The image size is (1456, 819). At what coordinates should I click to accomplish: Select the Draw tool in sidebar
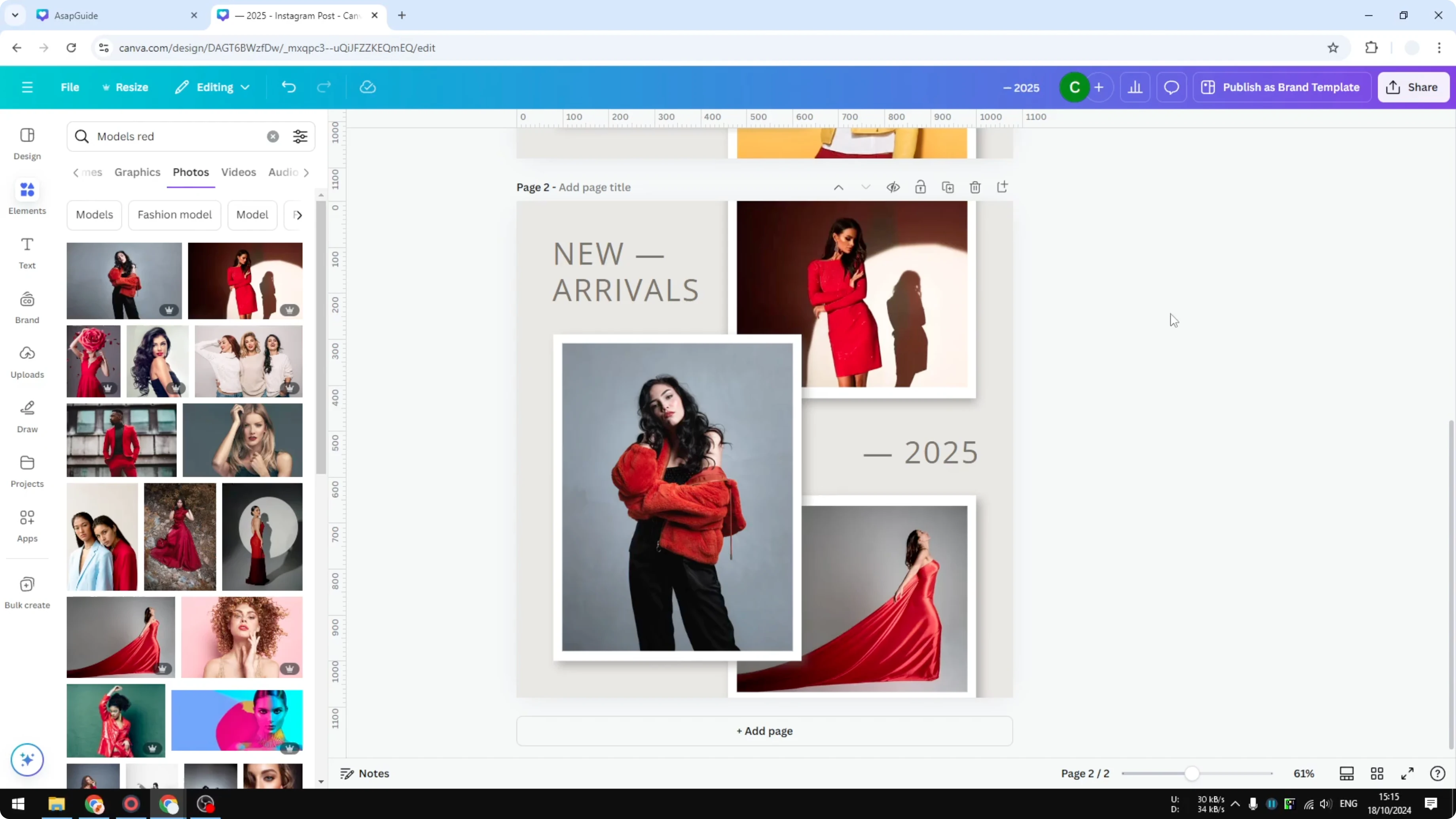(x=27, y=415)
